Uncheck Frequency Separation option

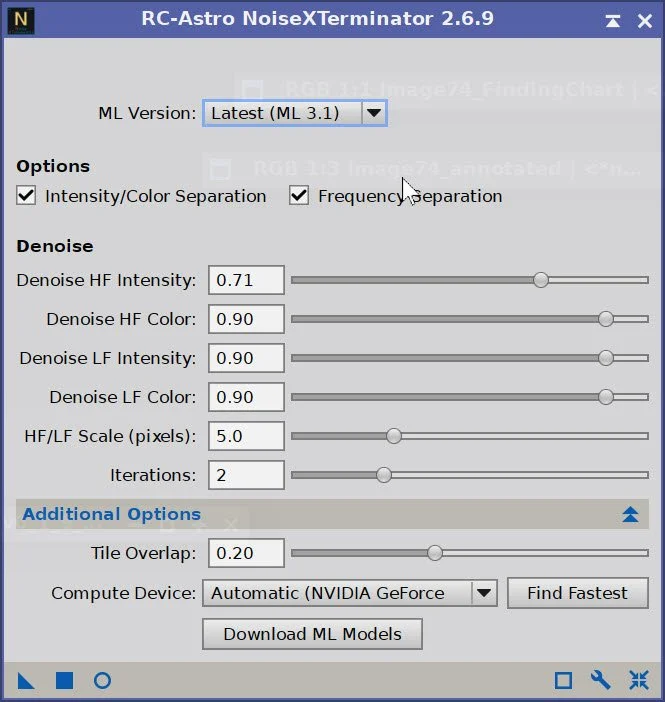(299, 196)
